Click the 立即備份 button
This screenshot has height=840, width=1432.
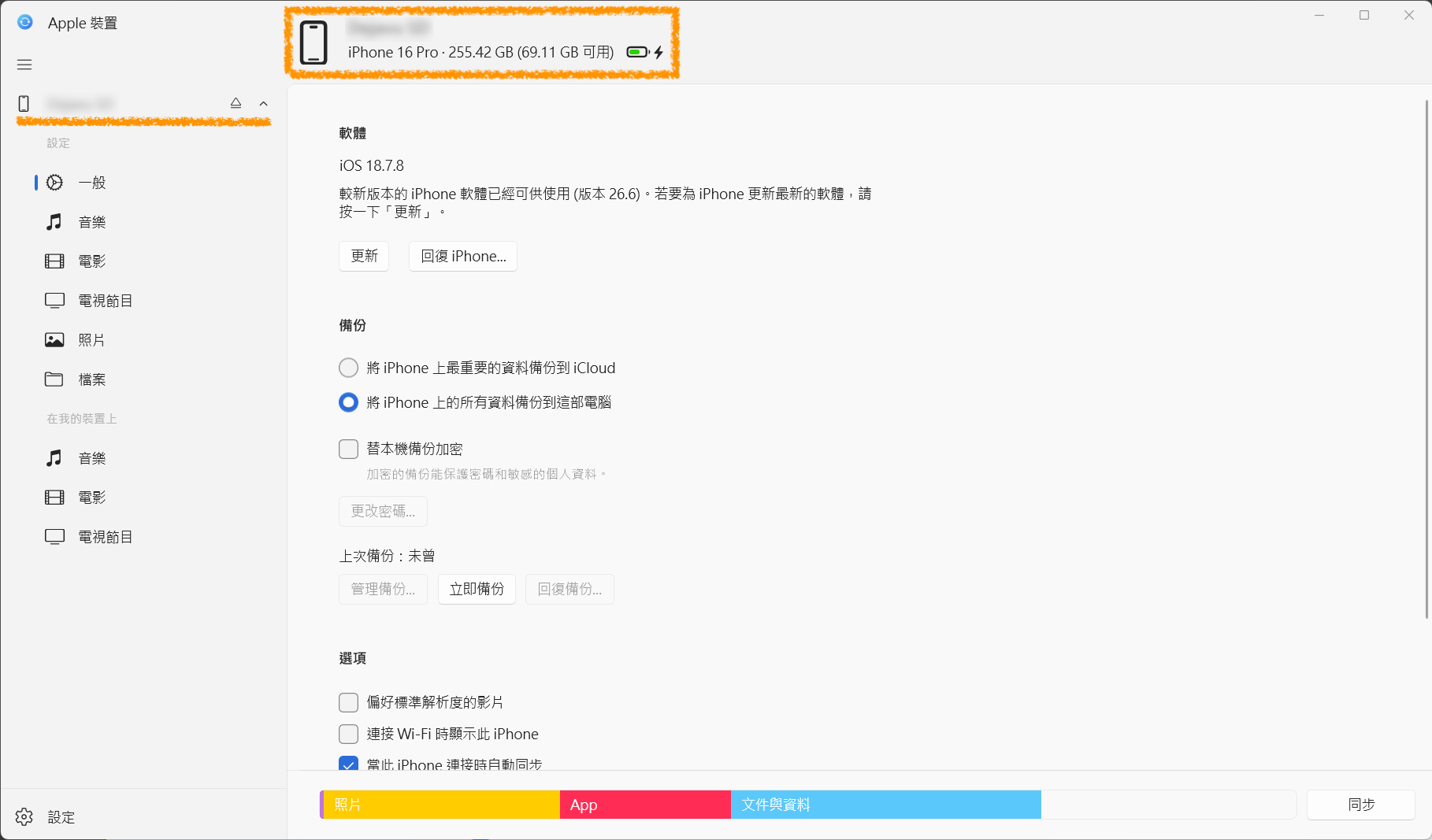(477, 589)
